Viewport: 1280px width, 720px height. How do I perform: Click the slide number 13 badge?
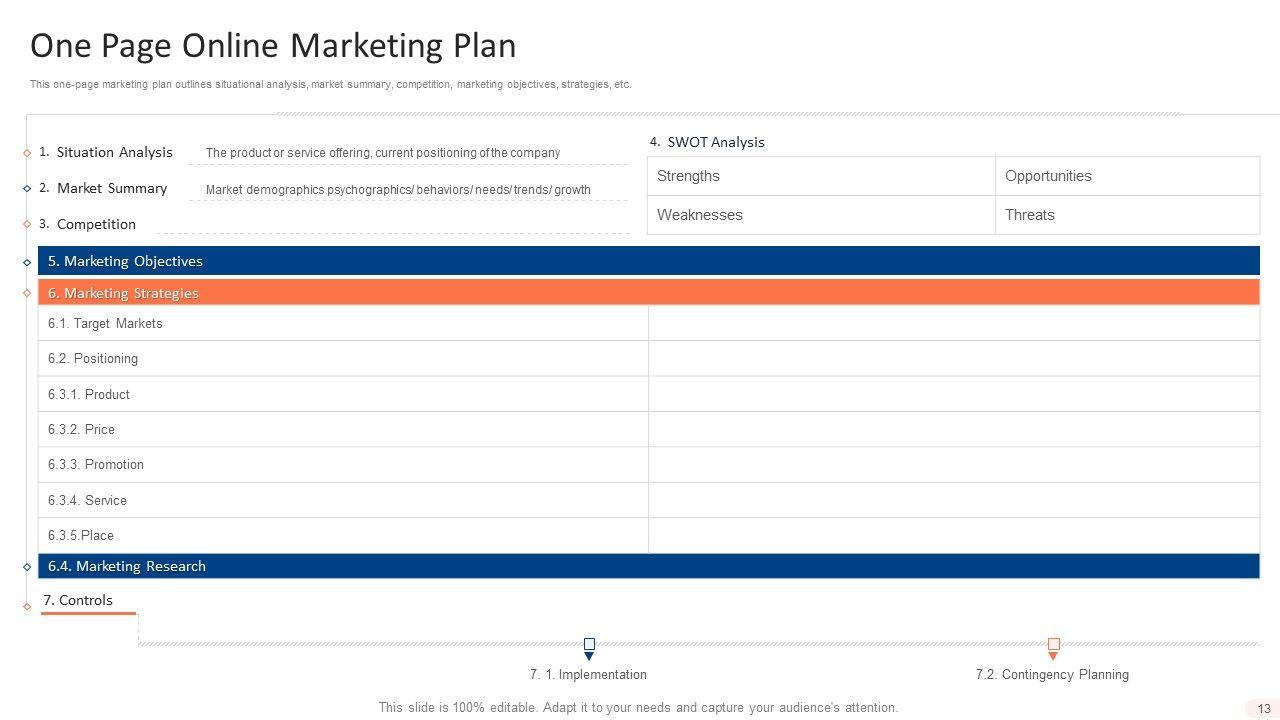[1263, 709]
